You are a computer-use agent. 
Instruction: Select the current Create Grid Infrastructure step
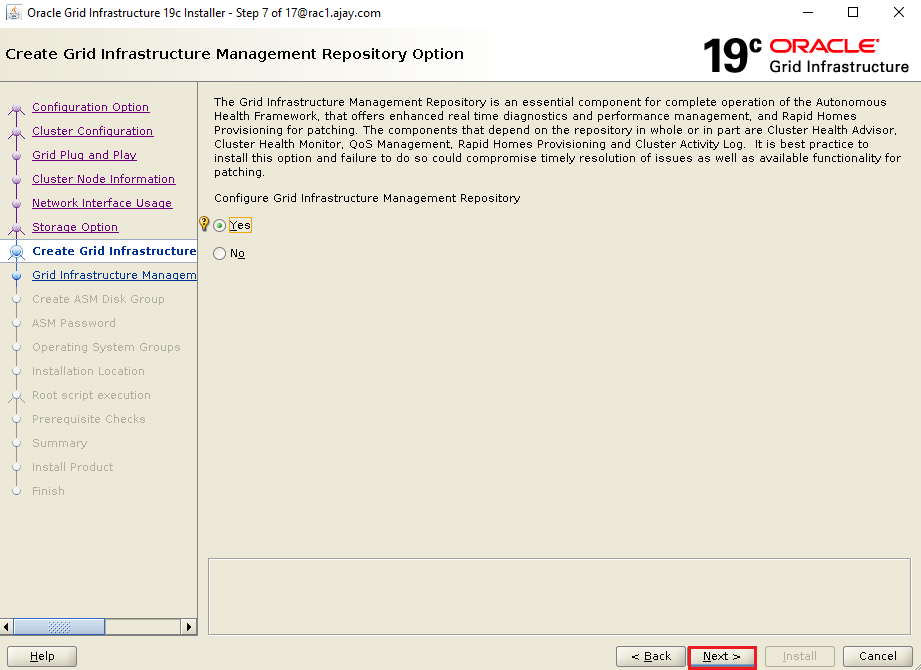[114, 251]
